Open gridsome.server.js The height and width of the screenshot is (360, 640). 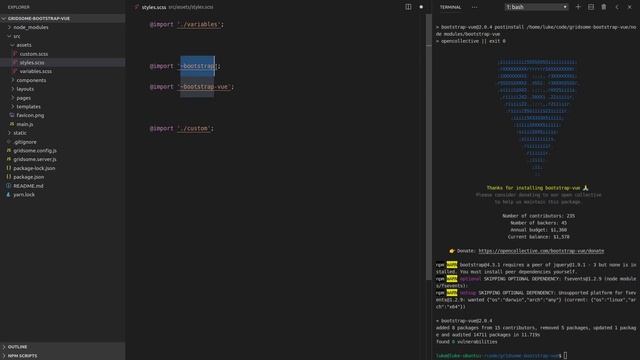[35, 160]
